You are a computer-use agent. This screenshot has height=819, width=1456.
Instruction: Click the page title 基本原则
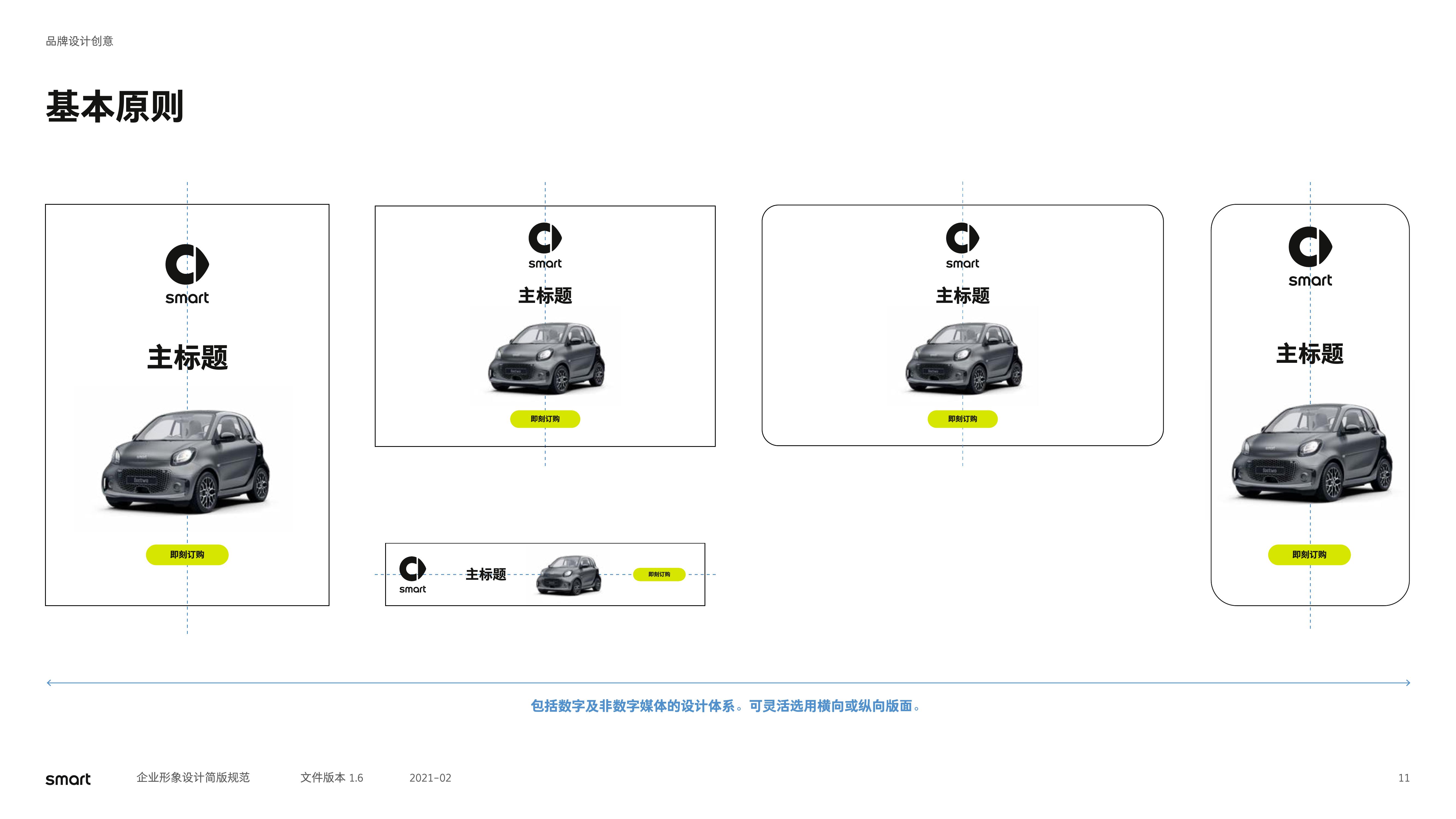pos(115,106)
